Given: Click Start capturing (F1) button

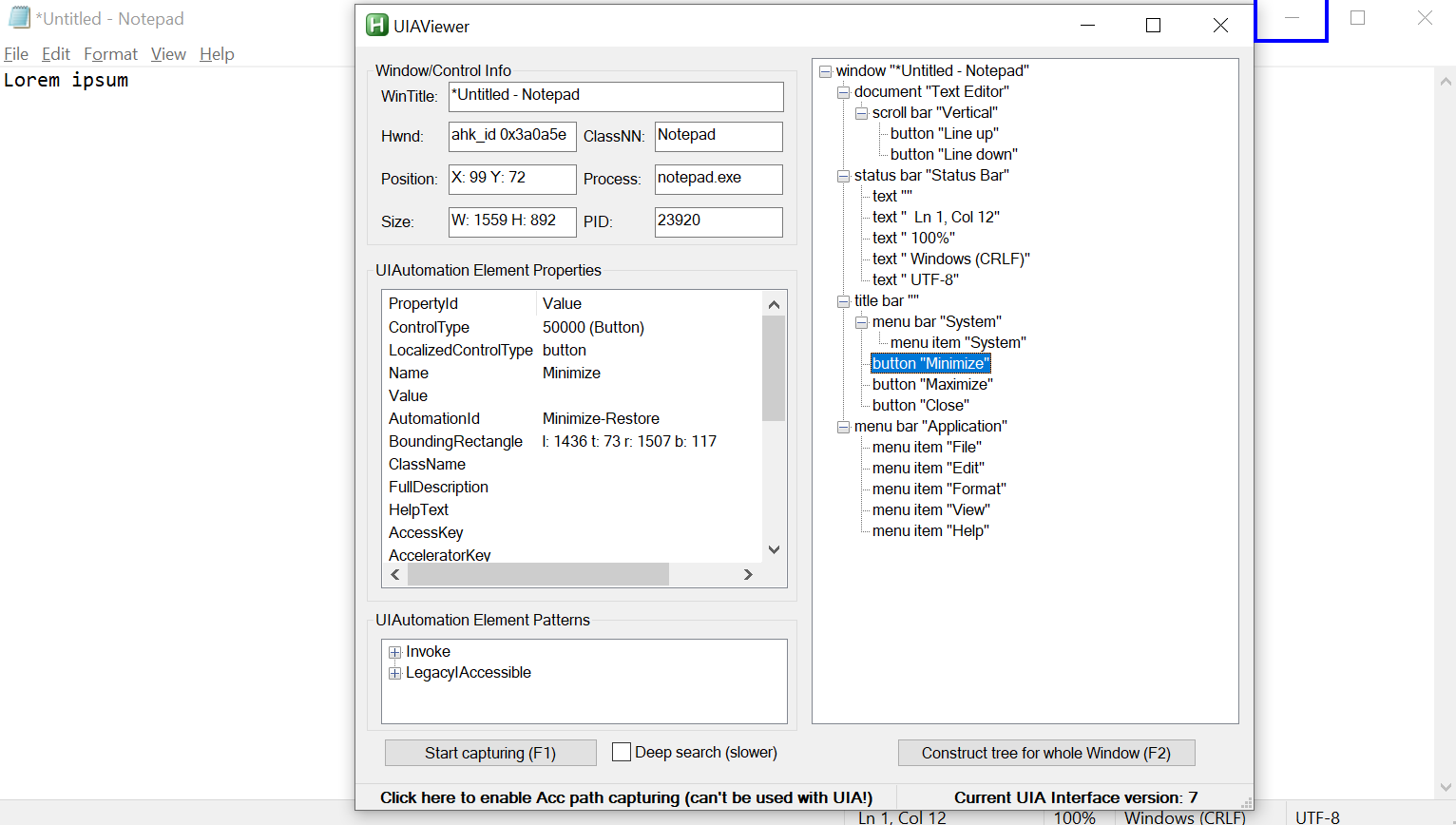Looking at the screenshot, I should (x=490, y=753).
